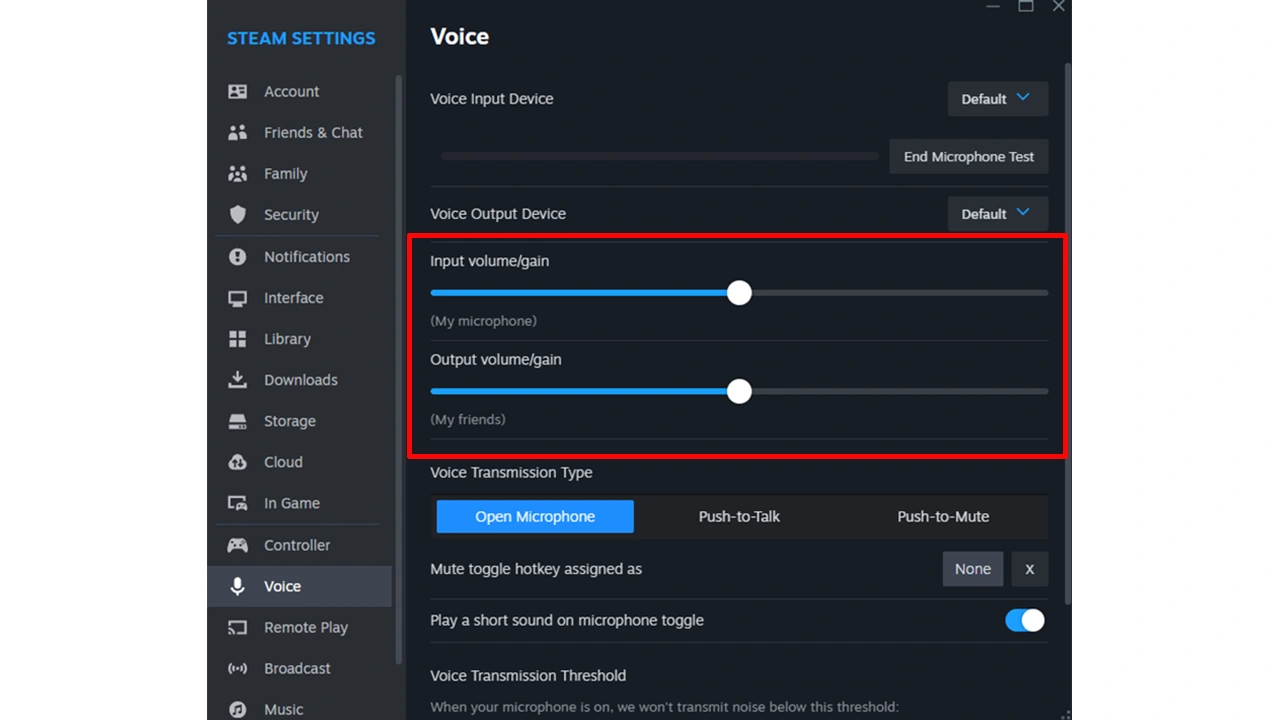
Task: Click the Broadcast signal icon
Action: pos(237,668)
